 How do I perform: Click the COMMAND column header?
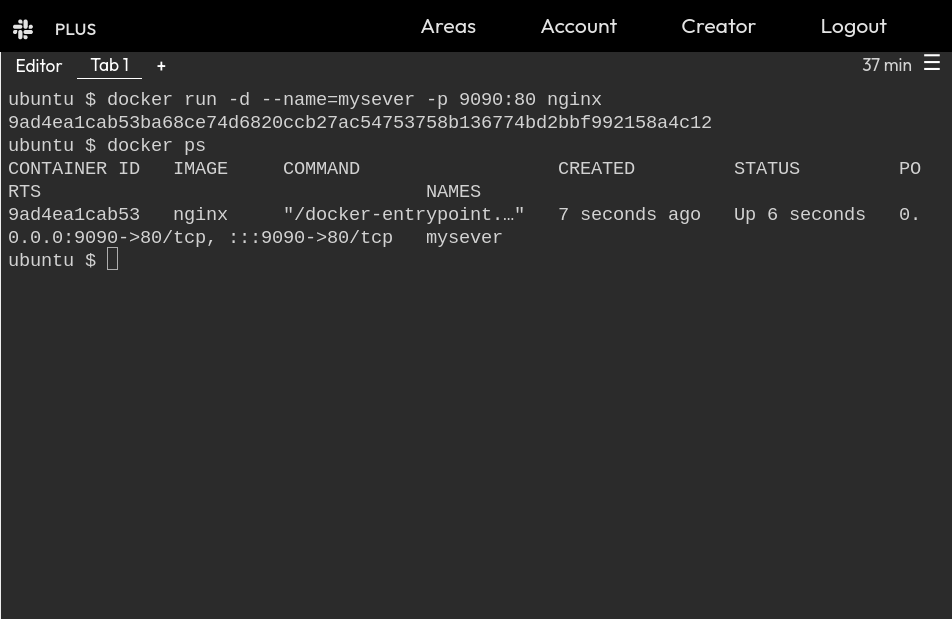(321, 169)
